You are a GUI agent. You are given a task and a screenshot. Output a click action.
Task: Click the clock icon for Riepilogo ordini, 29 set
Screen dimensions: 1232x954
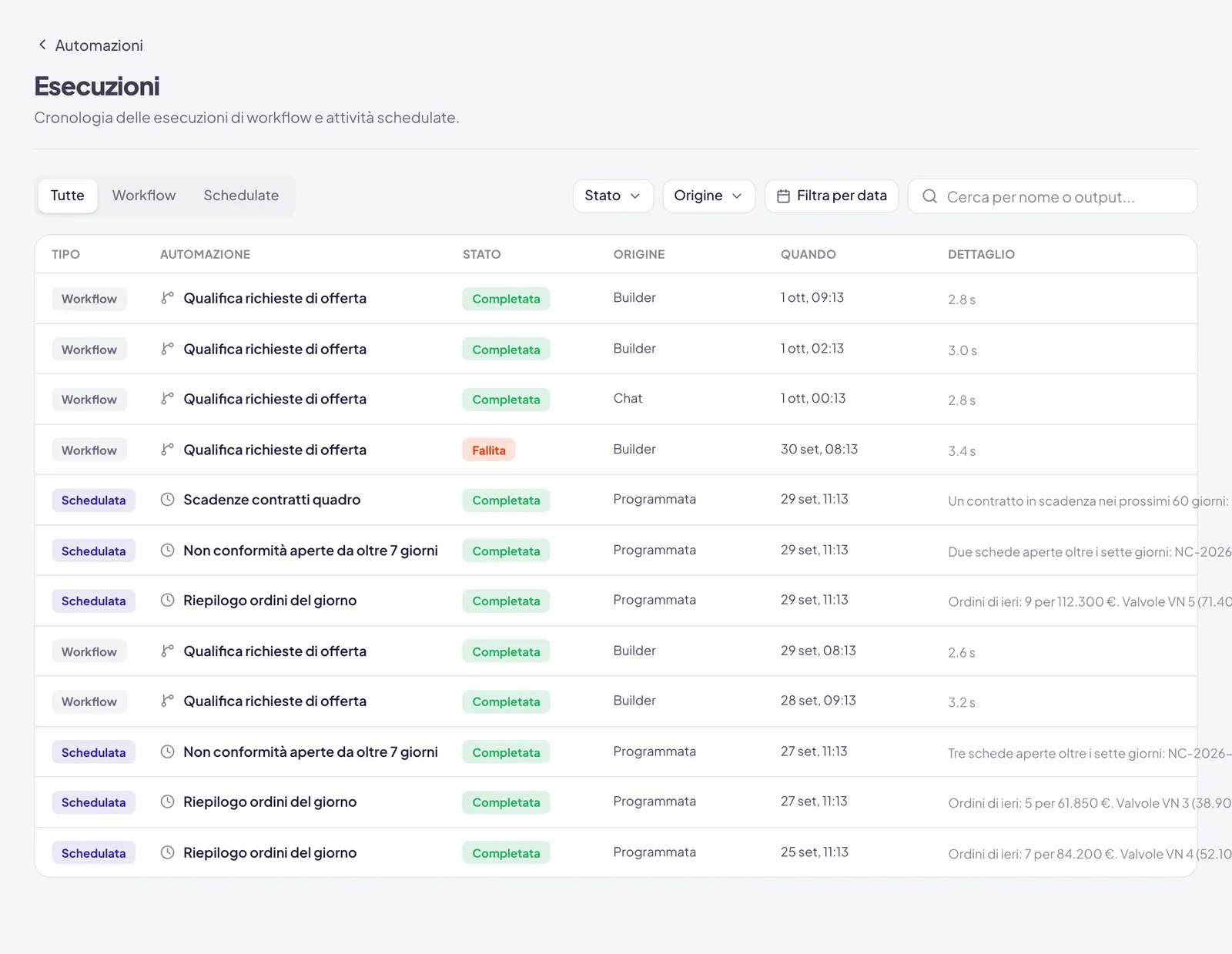point(167,601)
